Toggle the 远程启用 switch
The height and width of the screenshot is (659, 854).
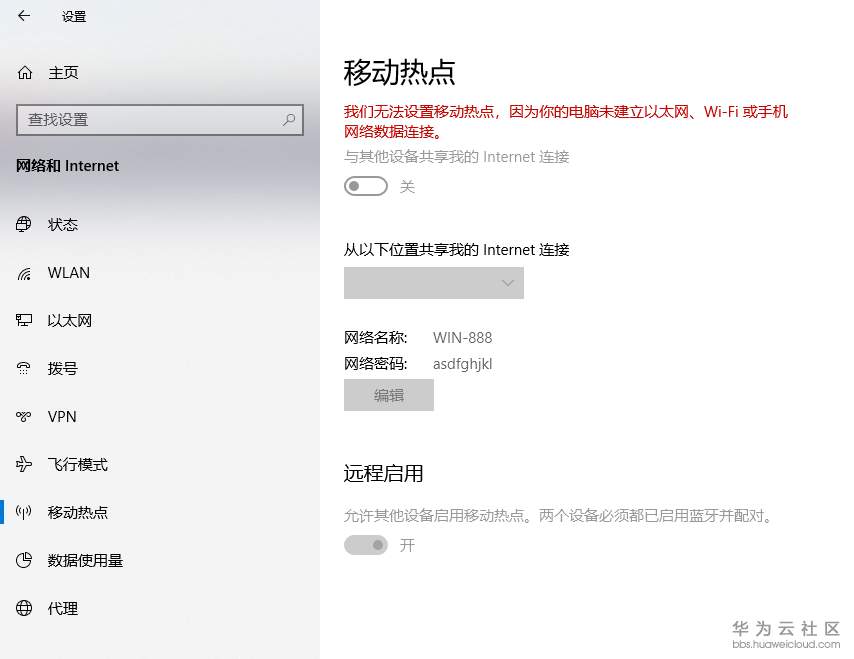coord(365,545)
